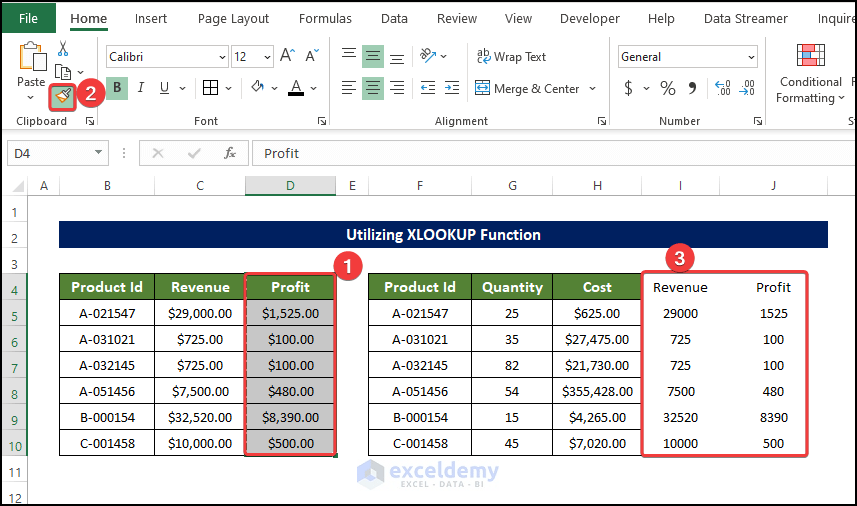The height and width of the screenshot is (506, 857).
Task: Open the font size 12 dropdown
Action: (267, 57)
